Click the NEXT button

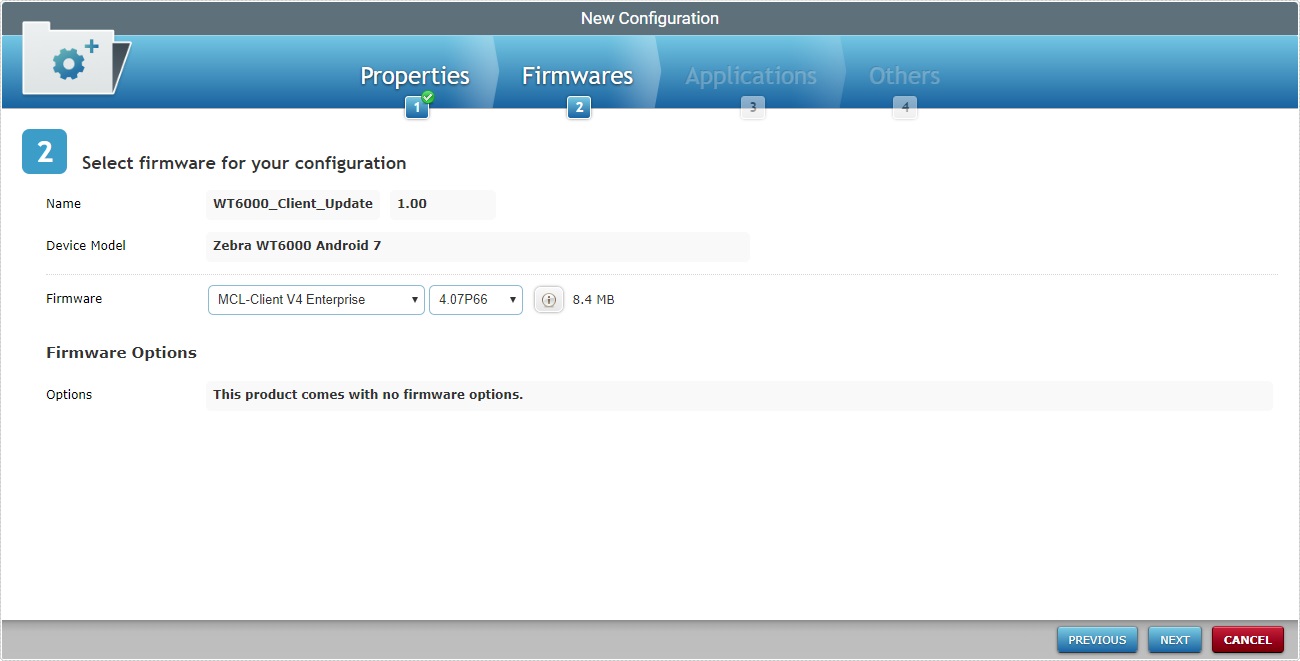(1174, 639)
